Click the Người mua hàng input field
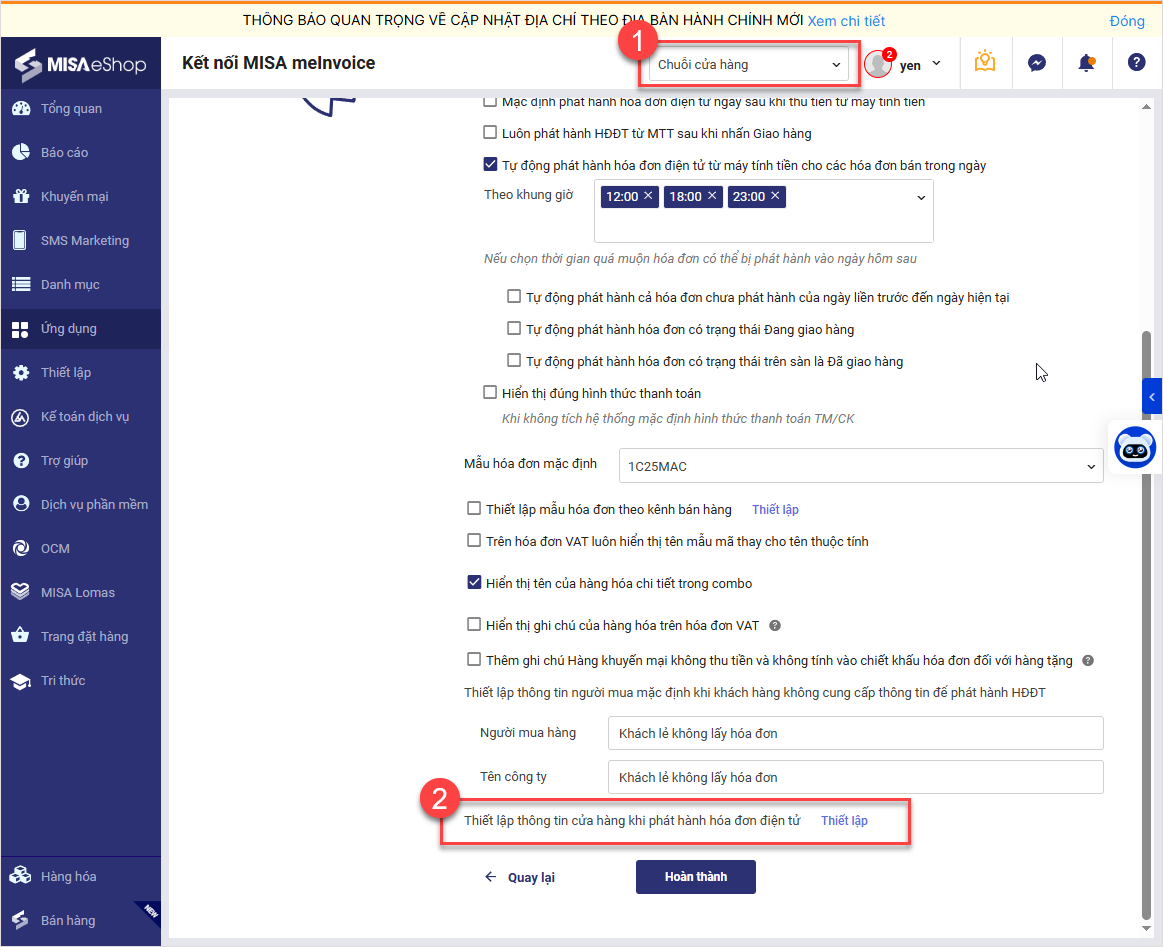The image size is (1163, 947). [855, 733]
